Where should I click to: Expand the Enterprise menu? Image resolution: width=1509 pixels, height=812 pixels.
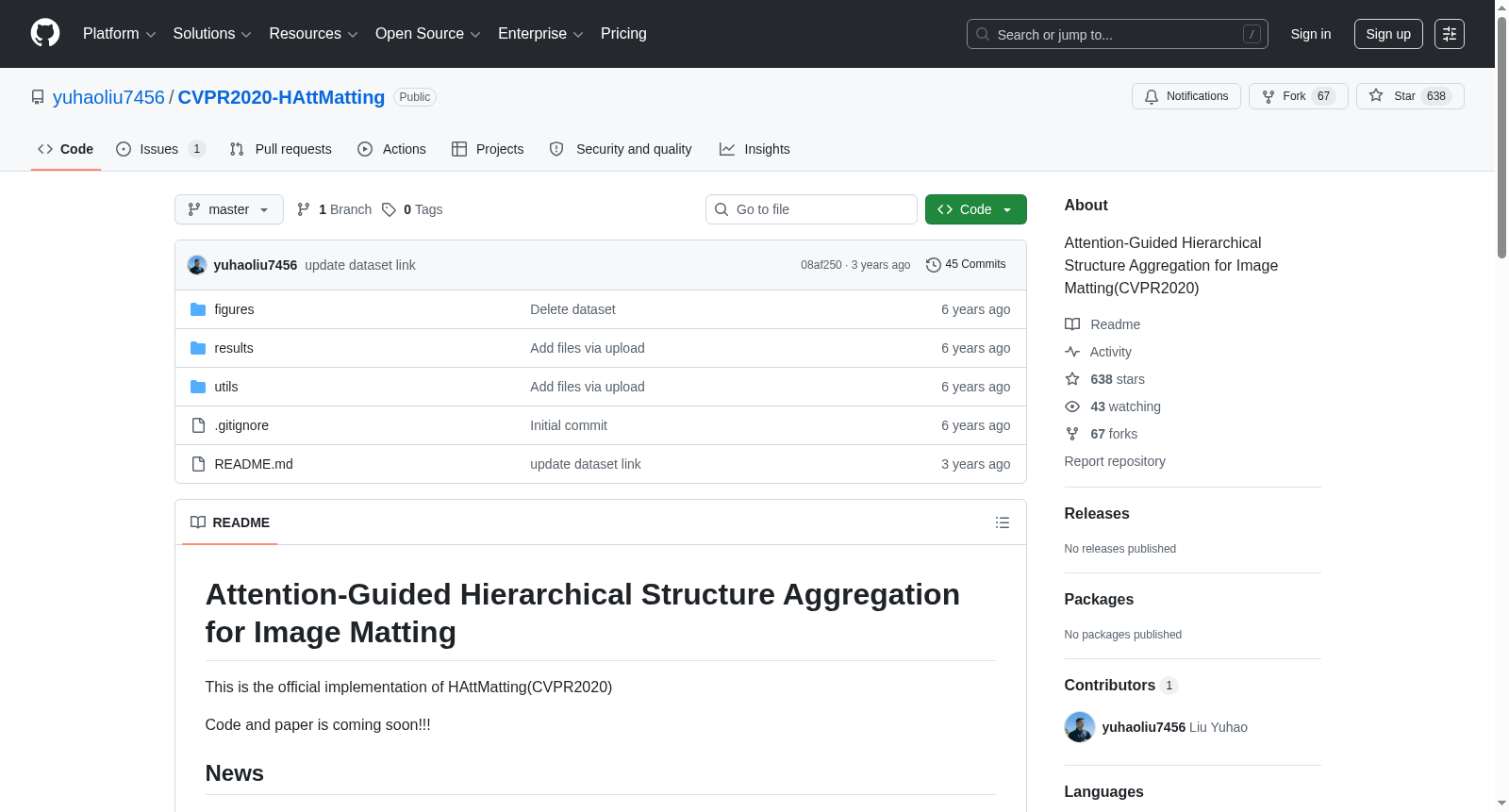point(540,34)
